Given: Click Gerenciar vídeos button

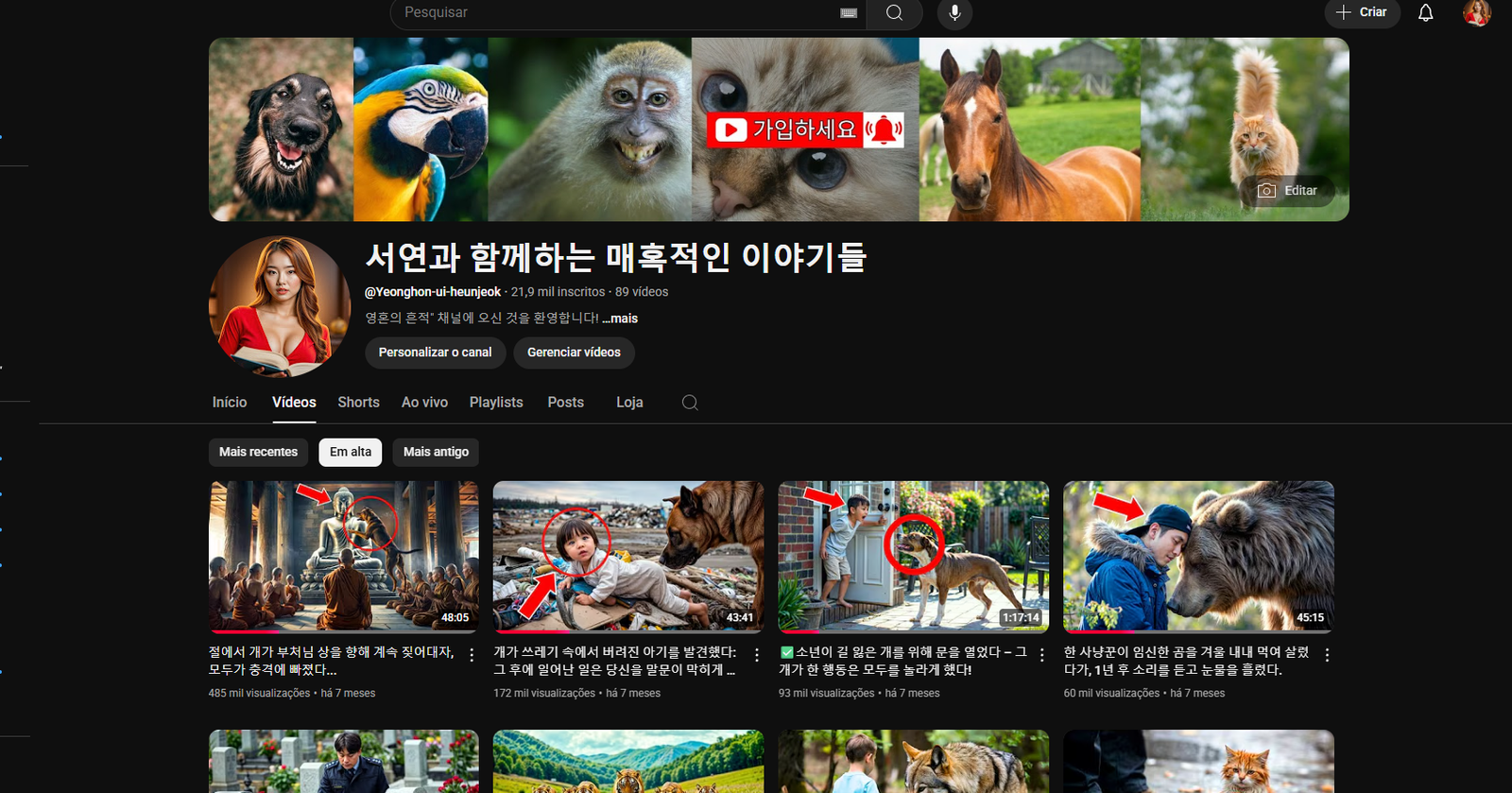Looking at the screenshot, I should click(x=574, y=353).
